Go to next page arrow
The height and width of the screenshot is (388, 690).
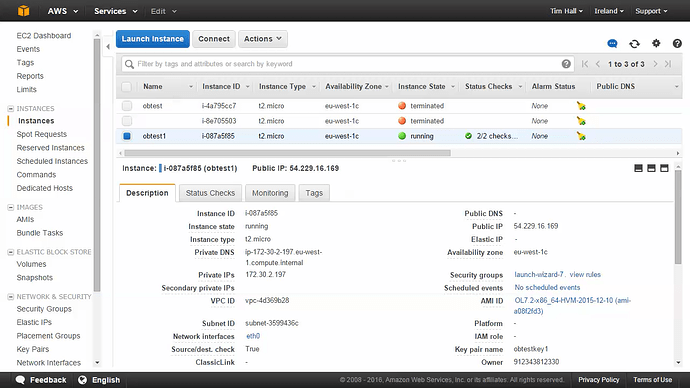point(655,64)
